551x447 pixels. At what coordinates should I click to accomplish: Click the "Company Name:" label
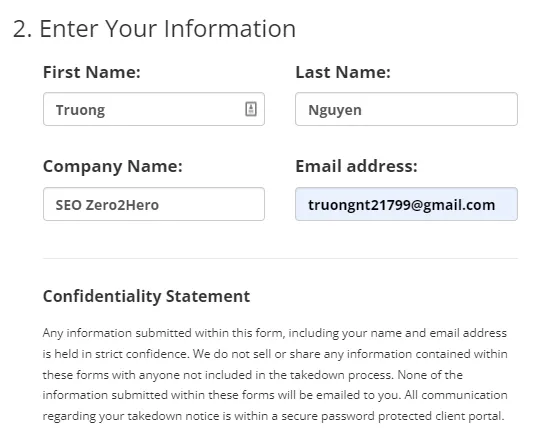[113, 166]
